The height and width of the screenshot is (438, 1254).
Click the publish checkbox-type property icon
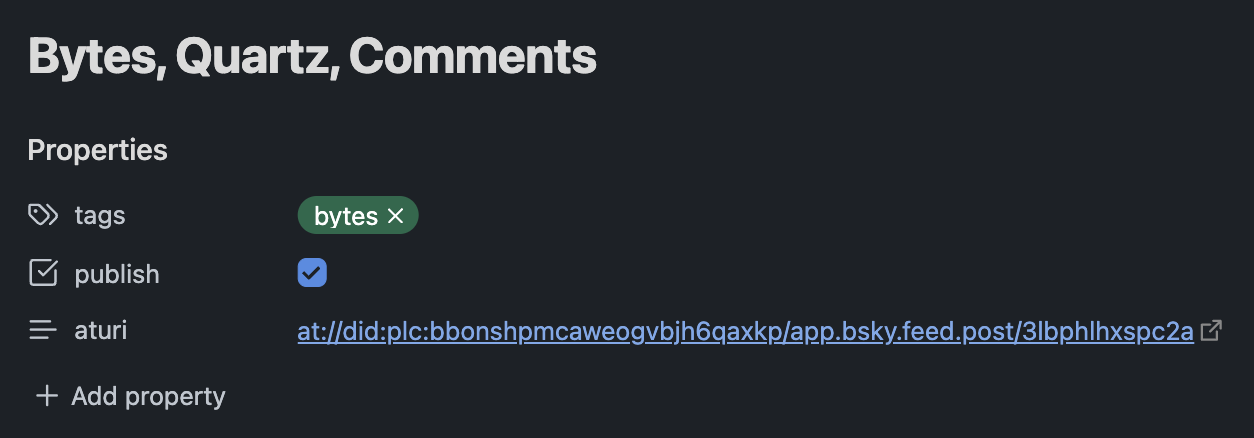coord(43,273)
